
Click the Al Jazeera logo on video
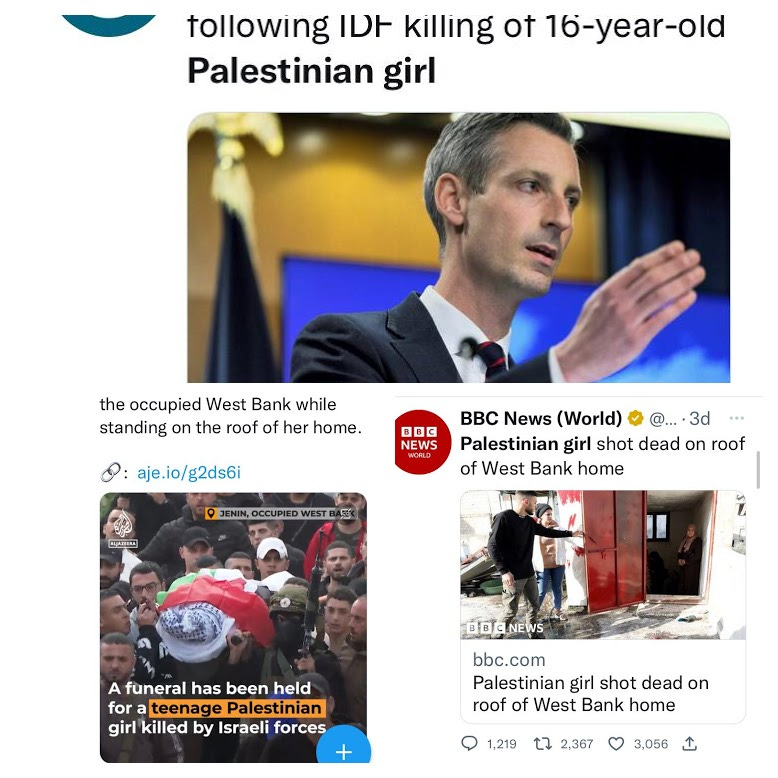pyautogui.click(x=123, y=529)
